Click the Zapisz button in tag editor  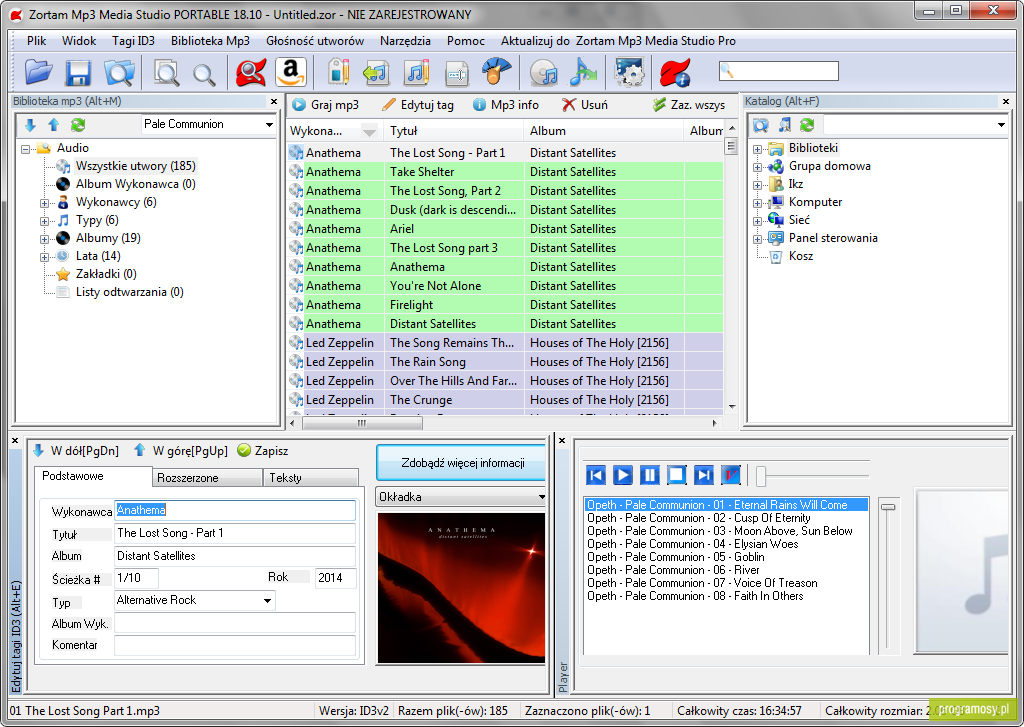pos(263,451)
